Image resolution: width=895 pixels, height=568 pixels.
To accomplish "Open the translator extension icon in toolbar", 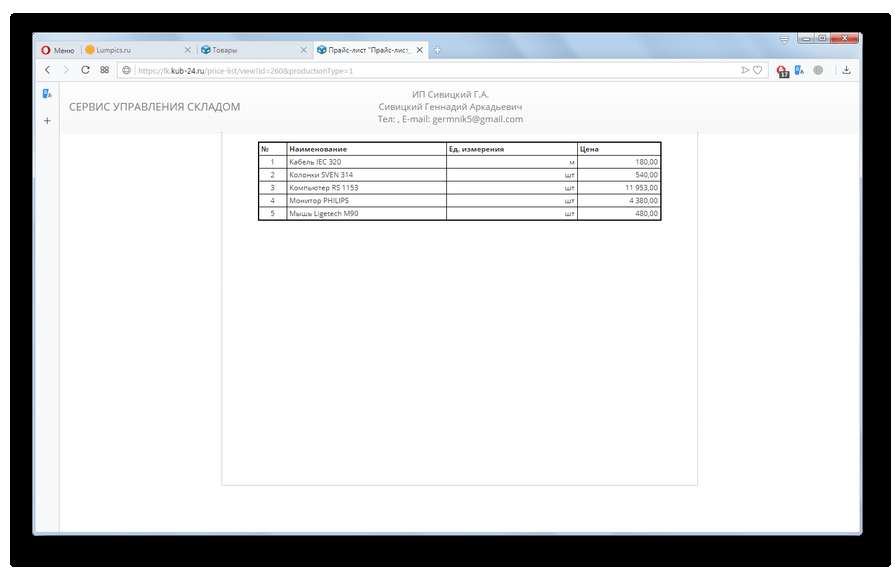I will [799, 70].
